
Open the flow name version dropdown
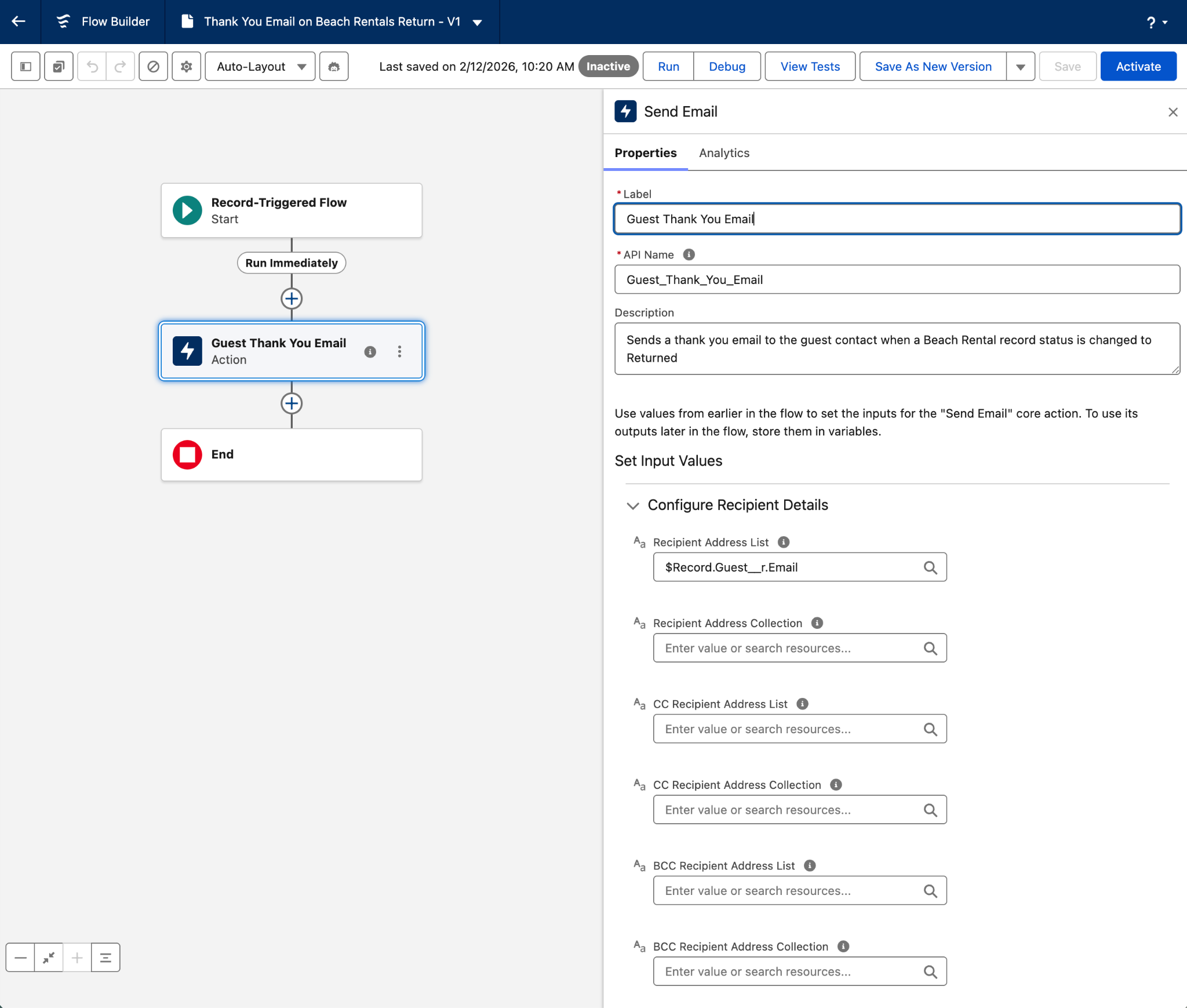point(478,22)
